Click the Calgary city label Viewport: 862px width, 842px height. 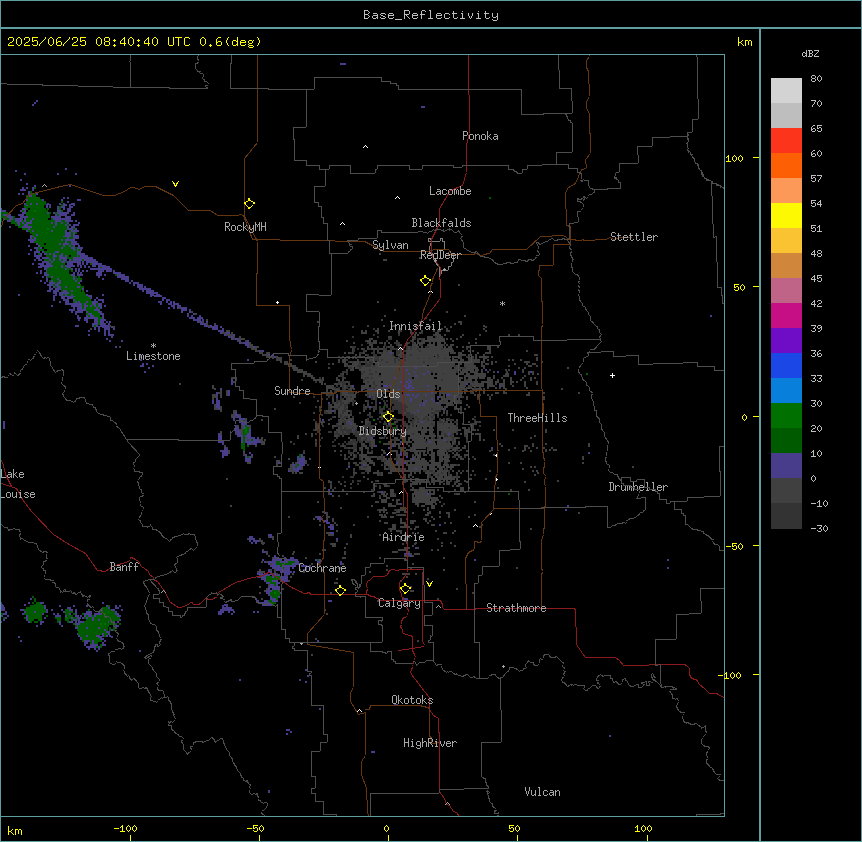point(399,603)
